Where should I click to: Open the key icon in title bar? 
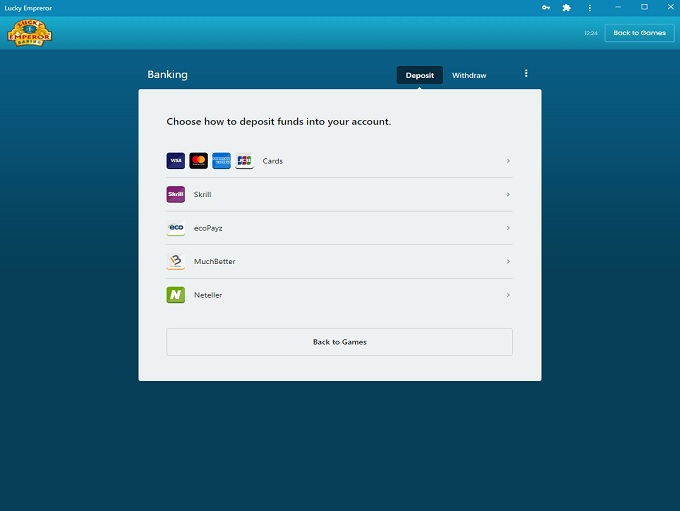point(546,8)
